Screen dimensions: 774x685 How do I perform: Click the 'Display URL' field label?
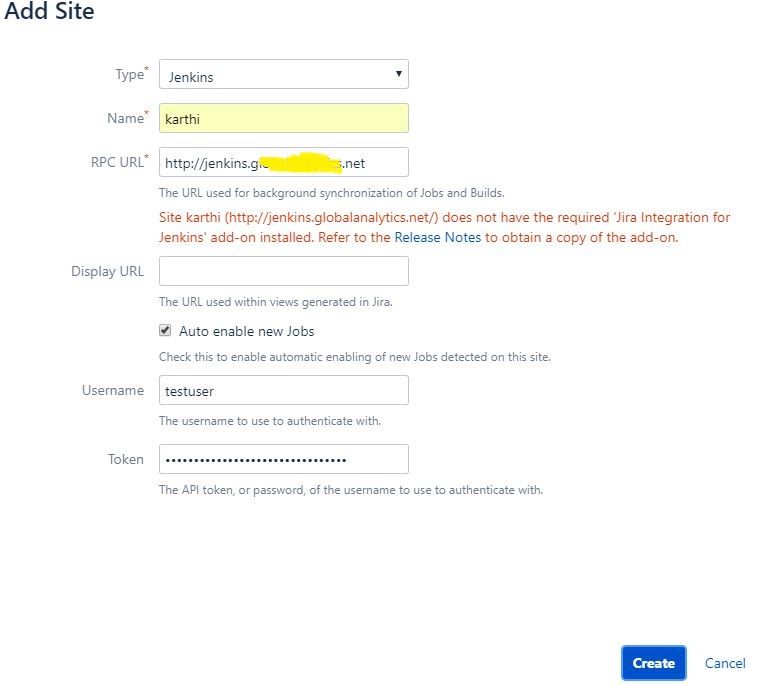(108, 271)
